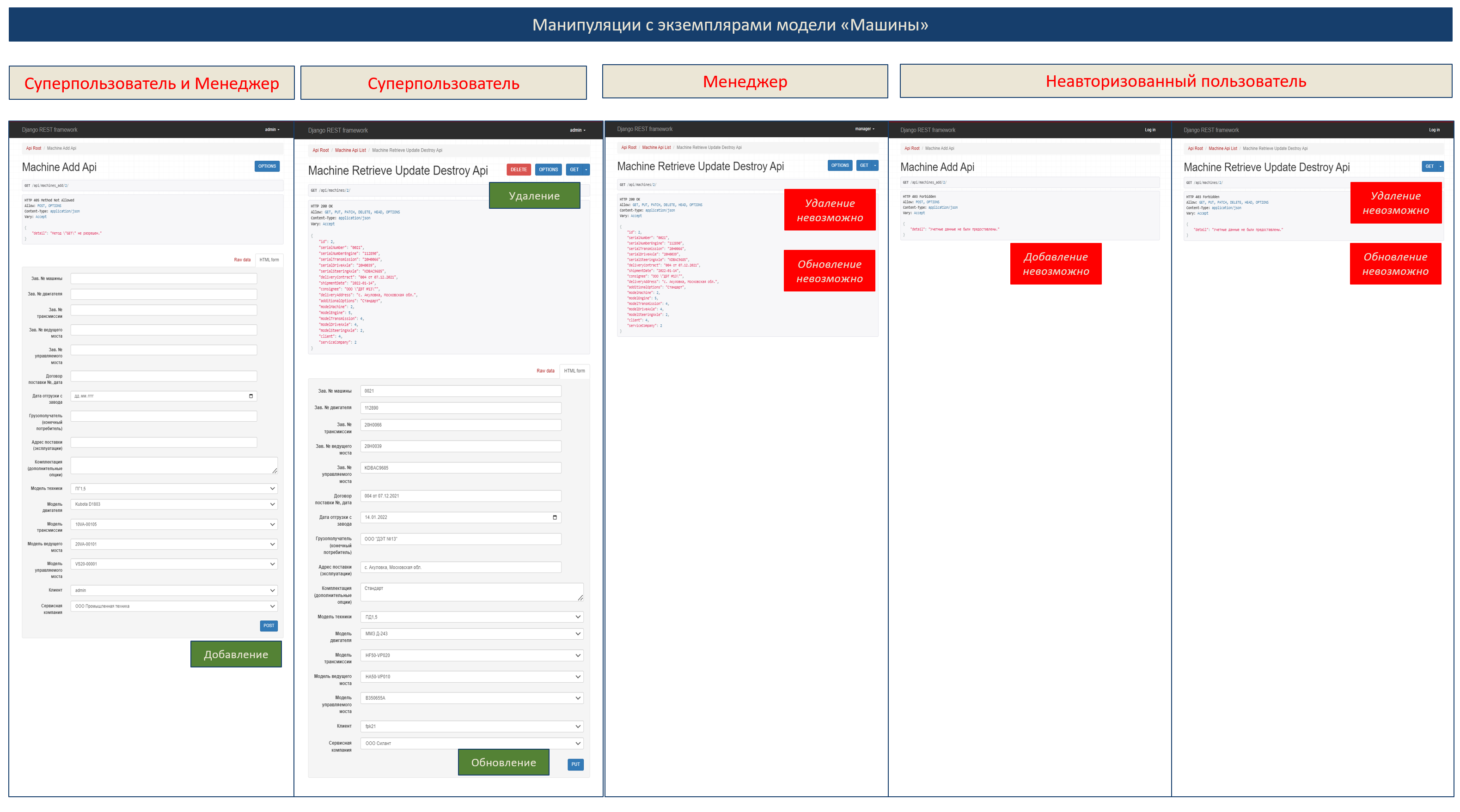
Task: Expand the Kubota D1803 engine model dropdown
Action: [x=174, y=504]
